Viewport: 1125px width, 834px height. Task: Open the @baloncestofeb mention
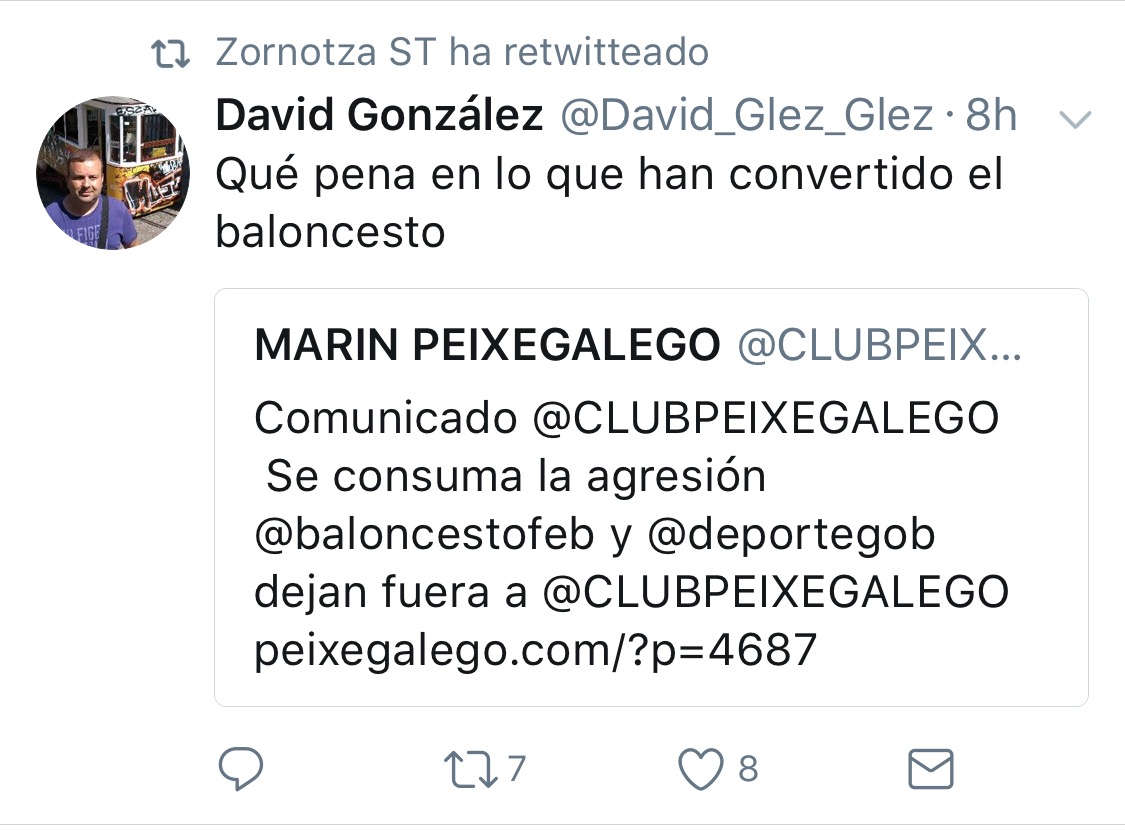(x=425, y=534)
